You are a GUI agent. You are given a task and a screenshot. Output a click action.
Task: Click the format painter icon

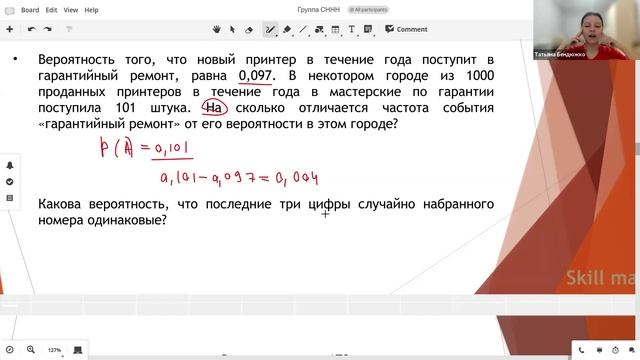pyautogui.click(x=69, y=29)
